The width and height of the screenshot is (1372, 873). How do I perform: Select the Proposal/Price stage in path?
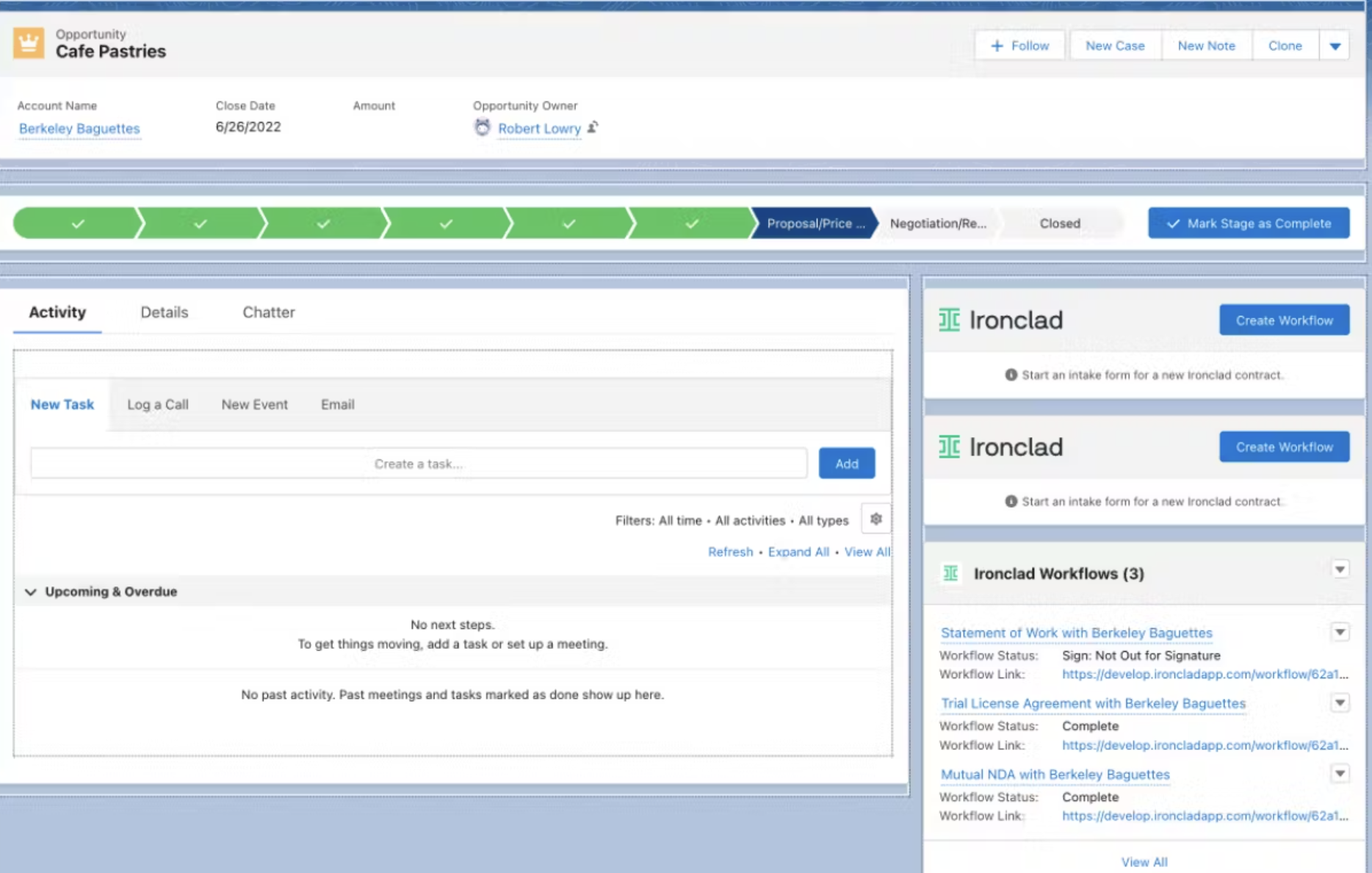pyautogui.click(x=815, y=223)
